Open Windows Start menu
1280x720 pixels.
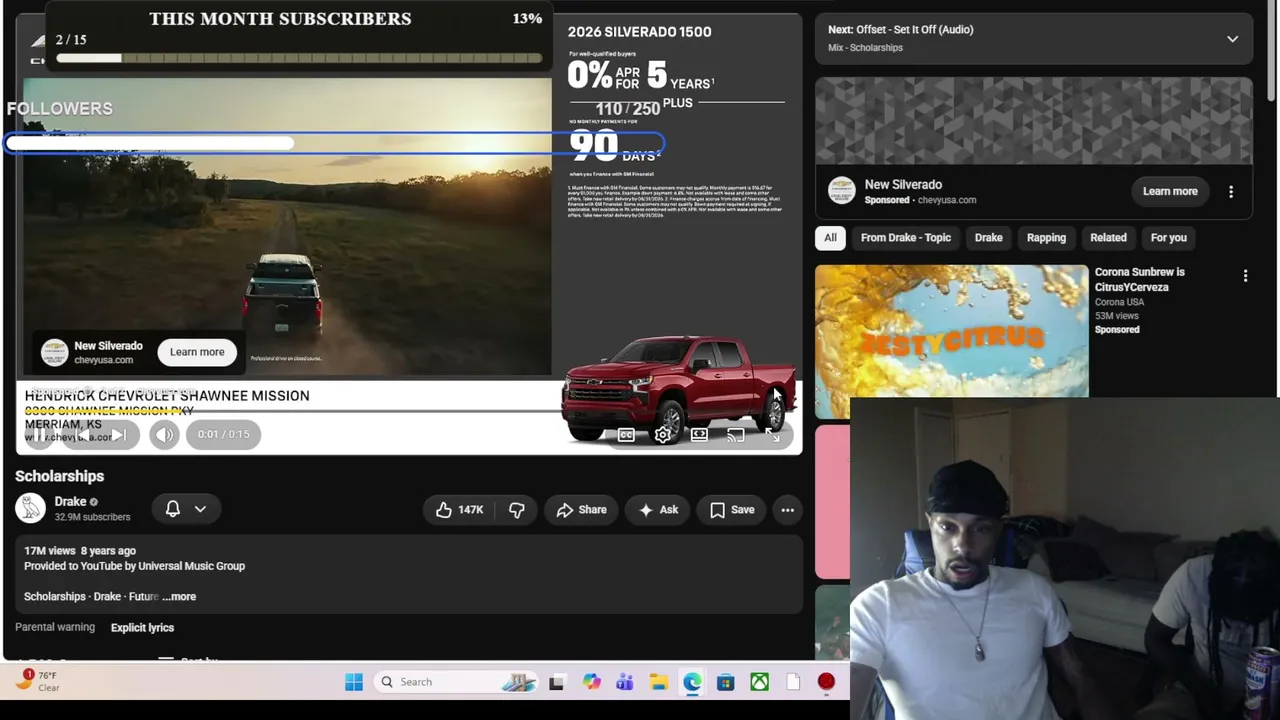[354, 682]
